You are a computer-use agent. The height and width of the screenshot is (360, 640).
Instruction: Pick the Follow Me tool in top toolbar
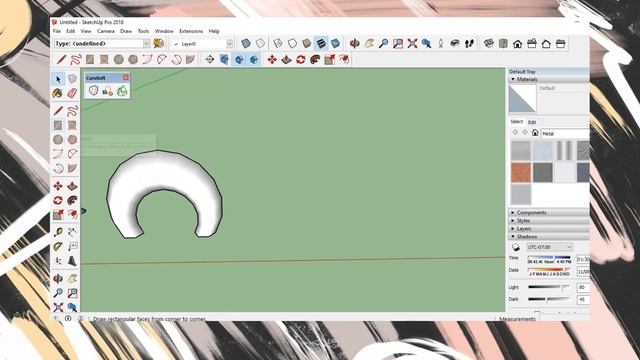(x=315, y=60)
